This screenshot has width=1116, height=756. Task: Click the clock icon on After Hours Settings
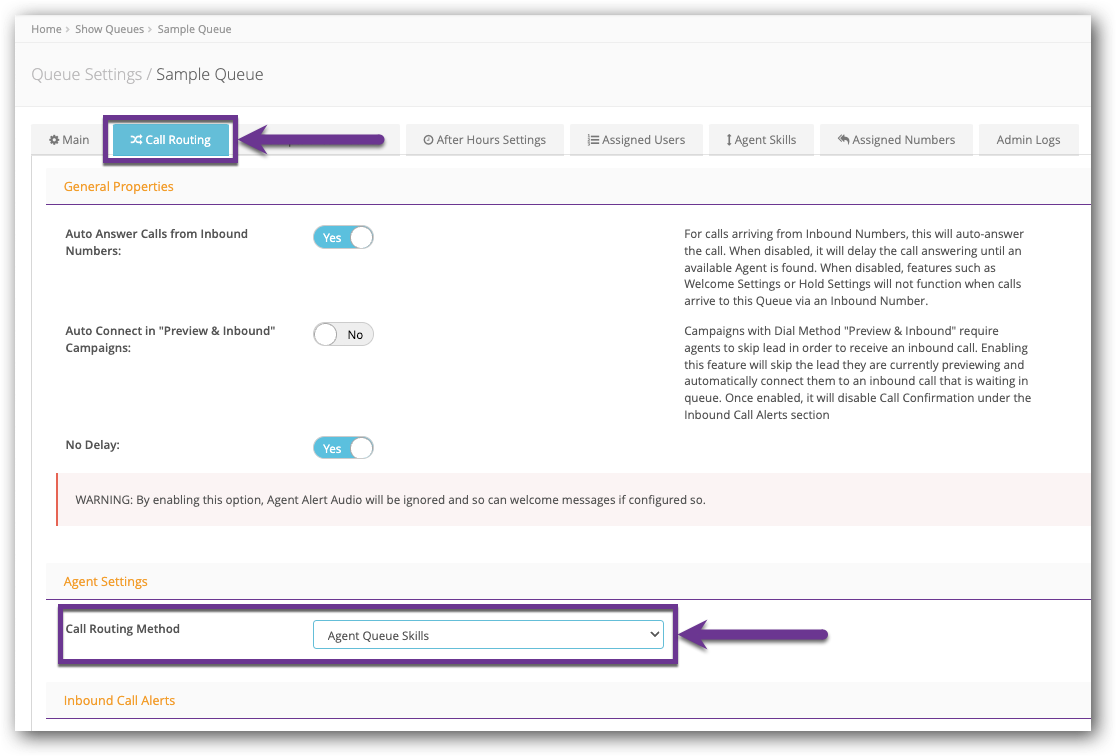click(x=428, y=140)
